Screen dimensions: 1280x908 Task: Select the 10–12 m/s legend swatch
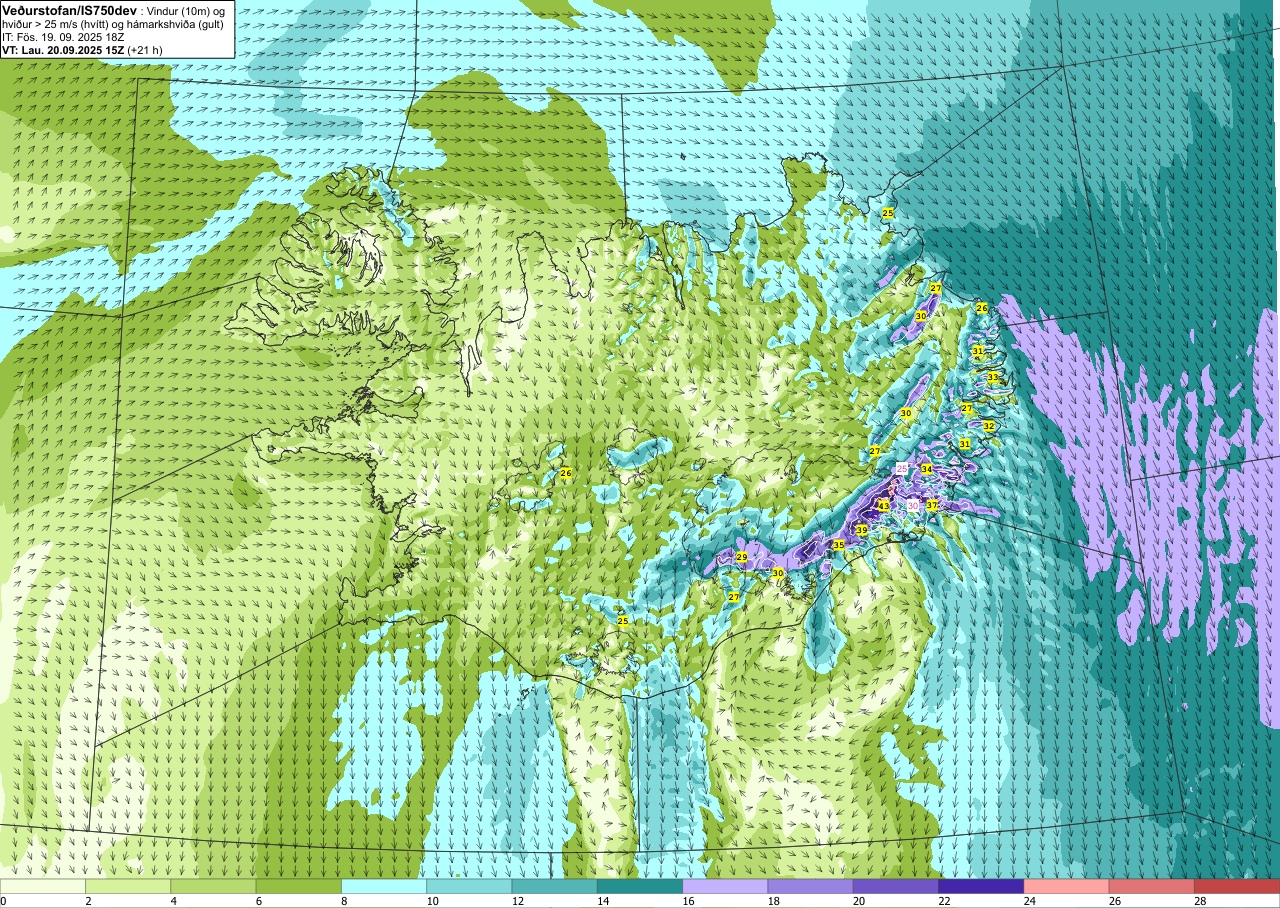point(469,886)
